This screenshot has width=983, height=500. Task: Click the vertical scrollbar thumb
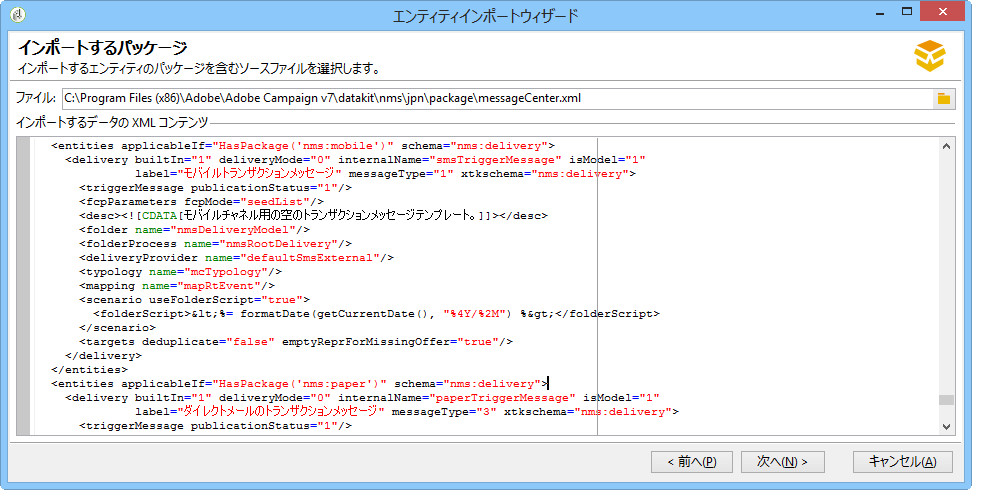[947, 400]
